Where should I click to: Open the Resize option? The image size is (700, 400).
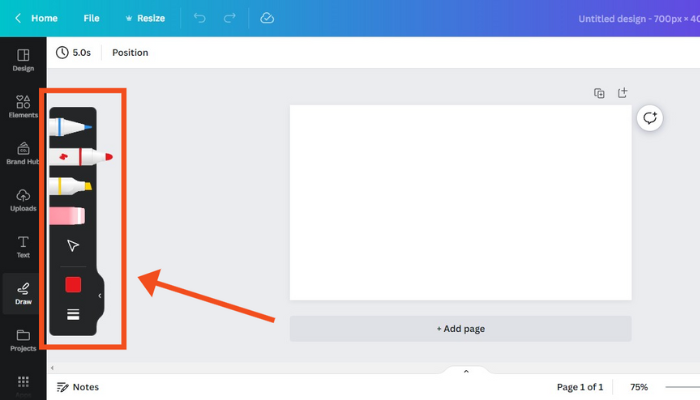click(x=145, y=18)
